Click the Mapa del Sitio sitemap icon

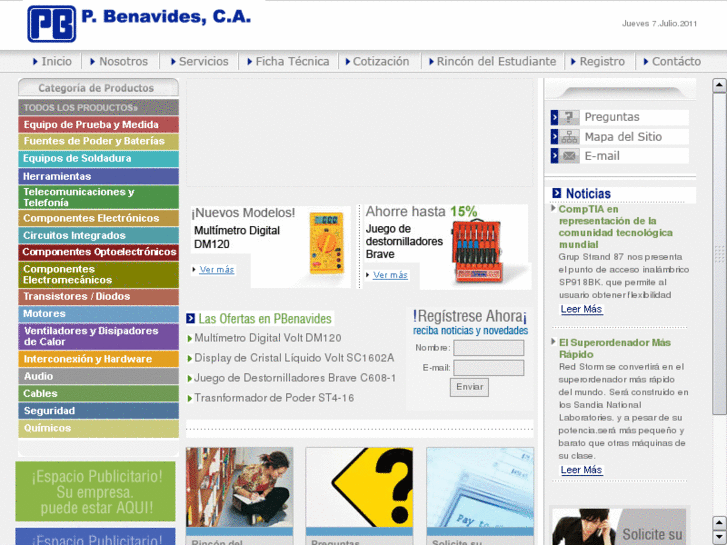pyautogui.click(x=569, y=137)
